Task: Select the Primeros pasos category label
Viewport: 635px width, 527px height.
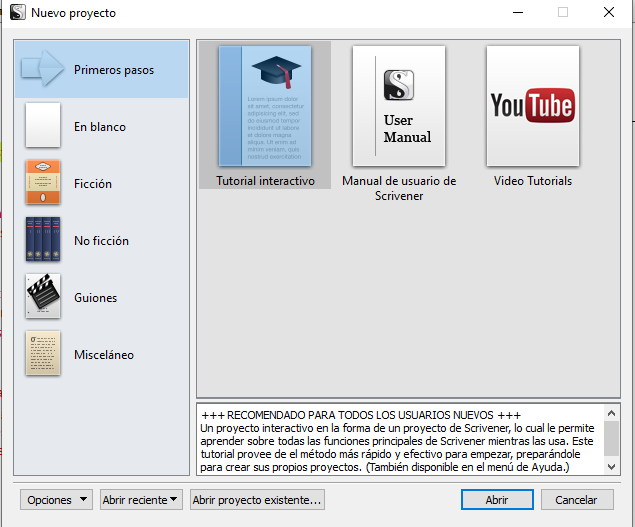Action: click(x=114, y=70)
